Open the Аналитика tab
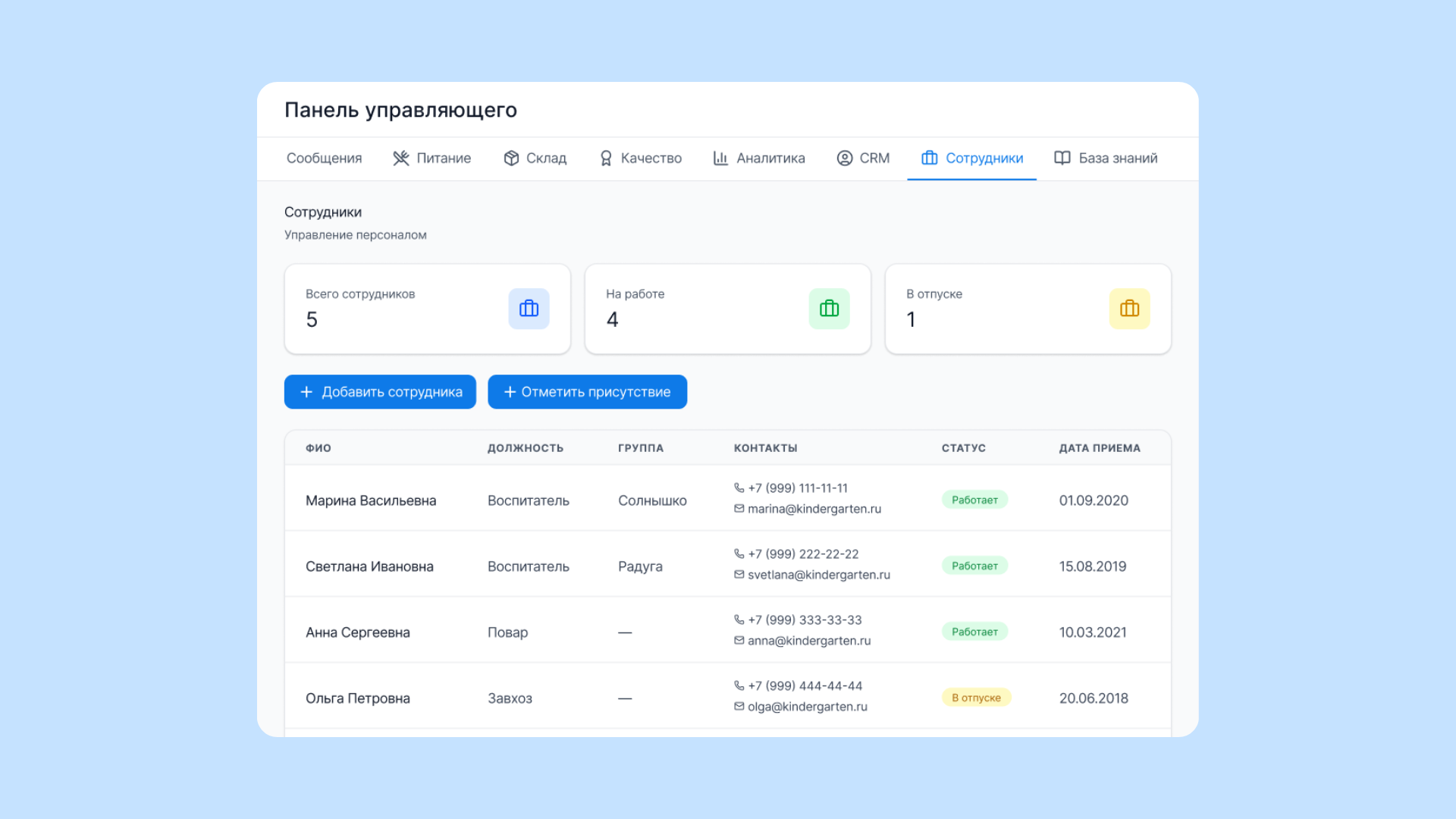 click(758, 158)
